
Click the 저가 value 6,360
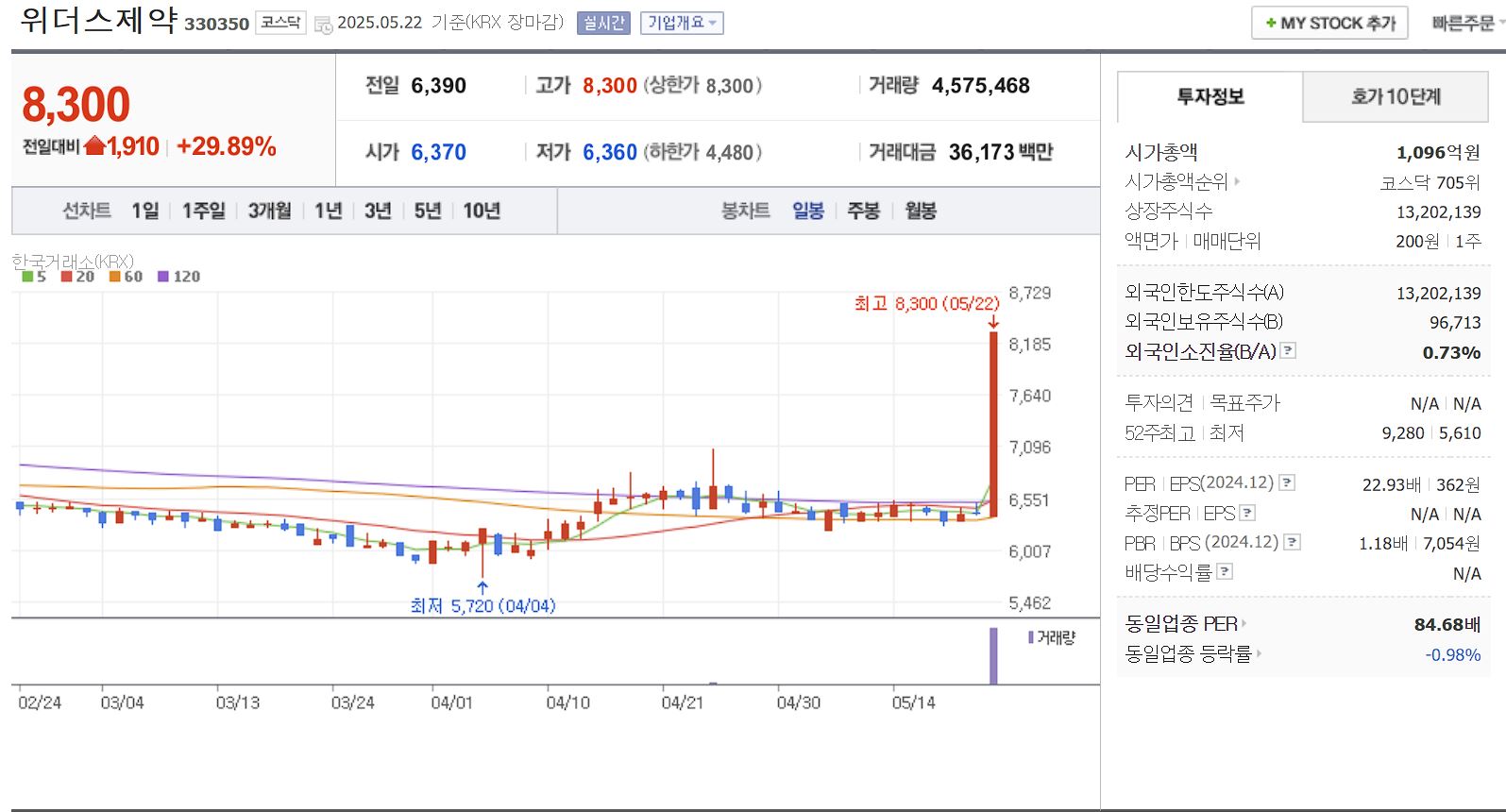[x=610, y=152]
